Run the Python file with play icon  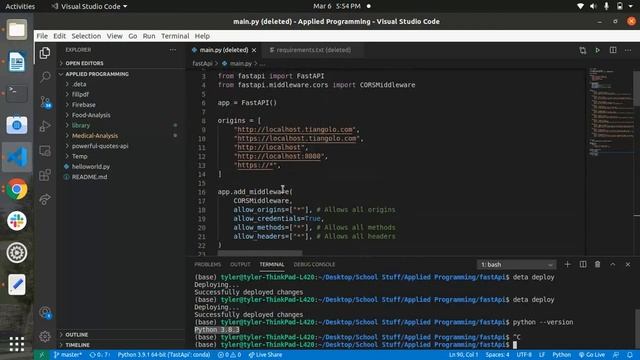click(598, 50)
